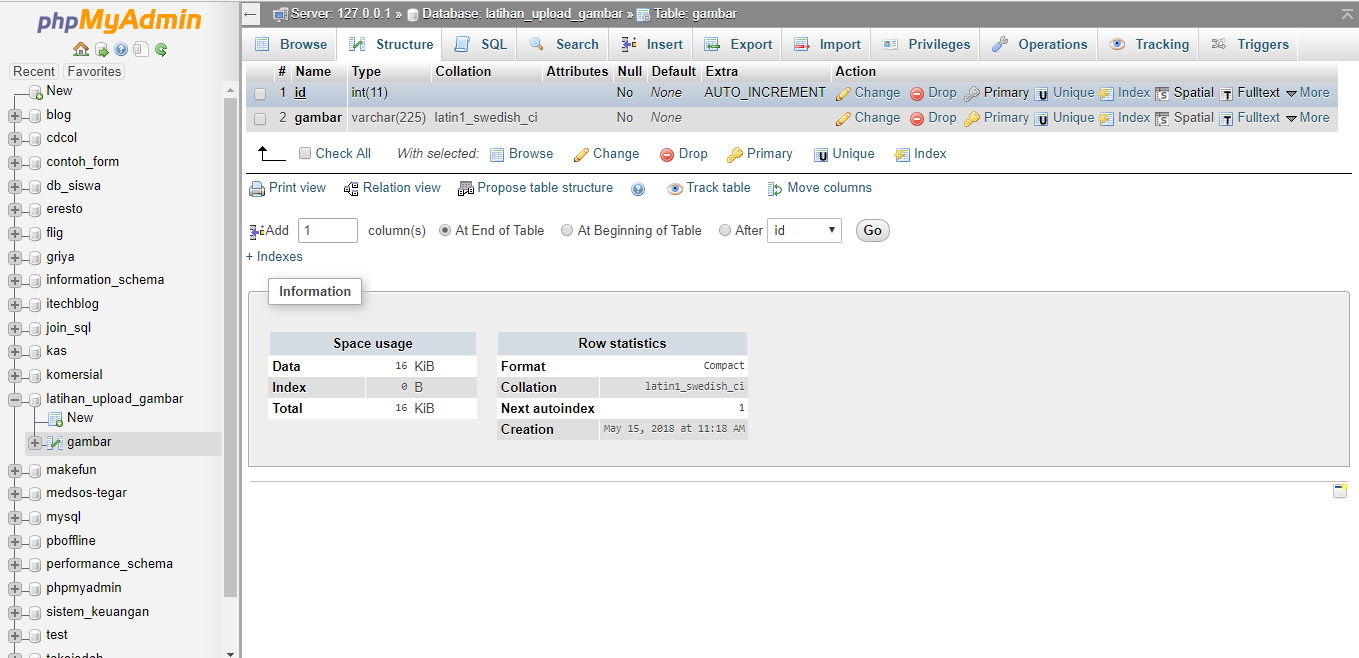This screenshot has width=1359, height=658.
Task: Click the With selected Drop icon
Action: [x=667, y=155]
